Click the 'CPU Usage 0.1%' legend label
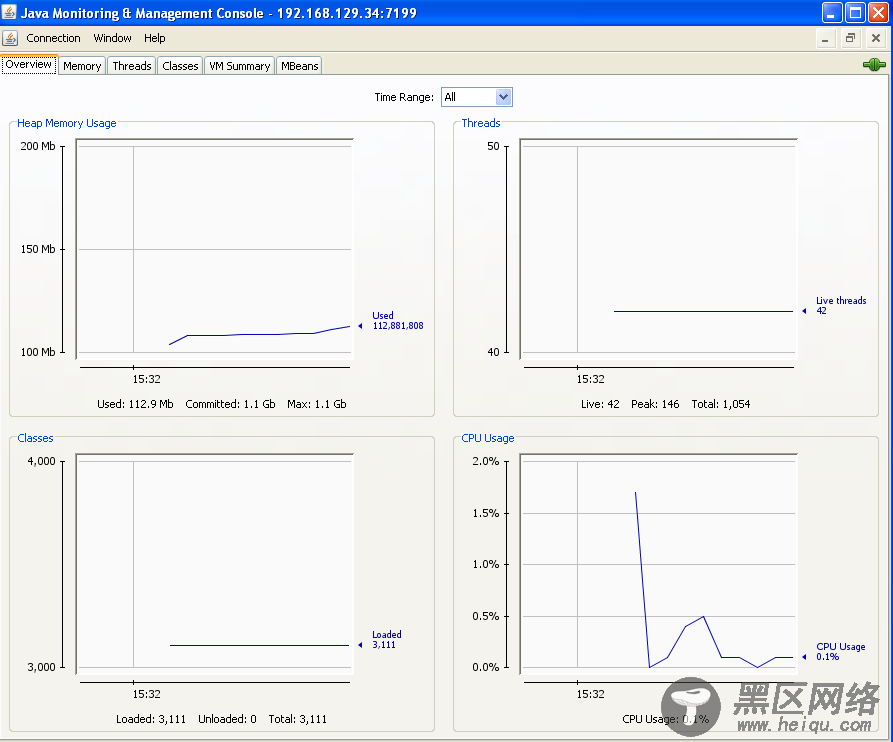Screen dimensions: 893x742 tap(841, 651)
